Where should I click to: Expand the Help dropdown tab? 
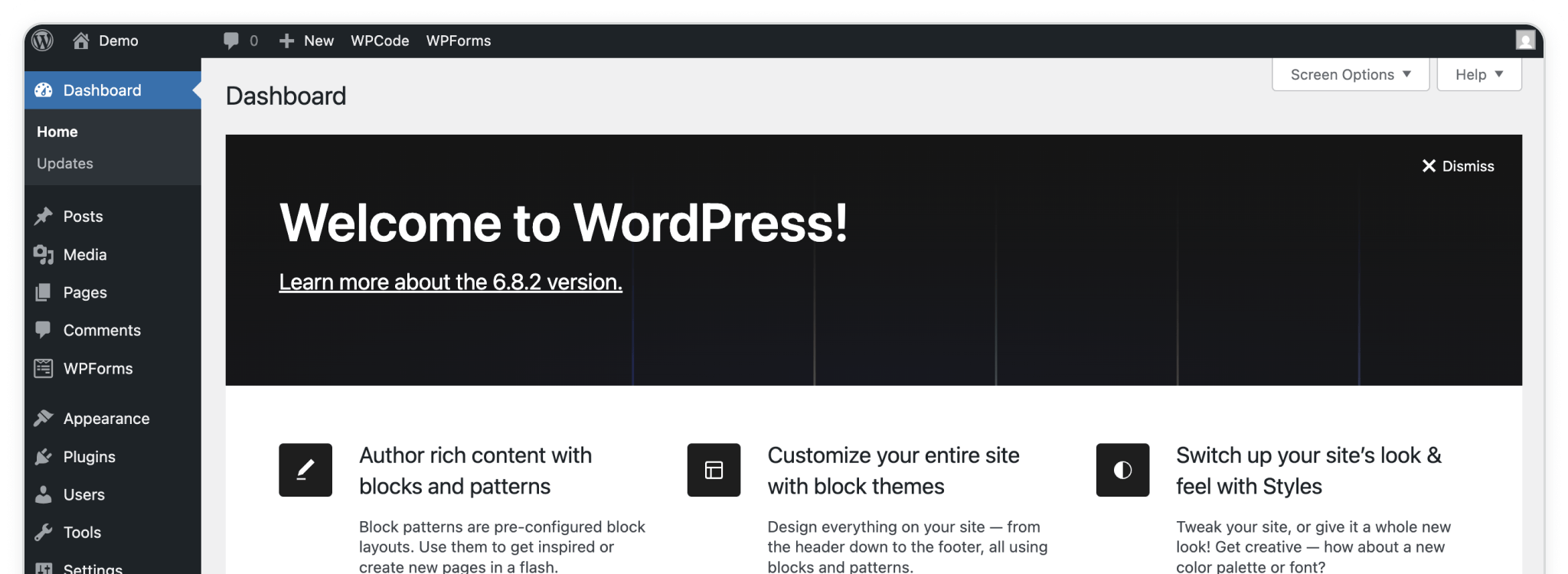[1479, 74]
